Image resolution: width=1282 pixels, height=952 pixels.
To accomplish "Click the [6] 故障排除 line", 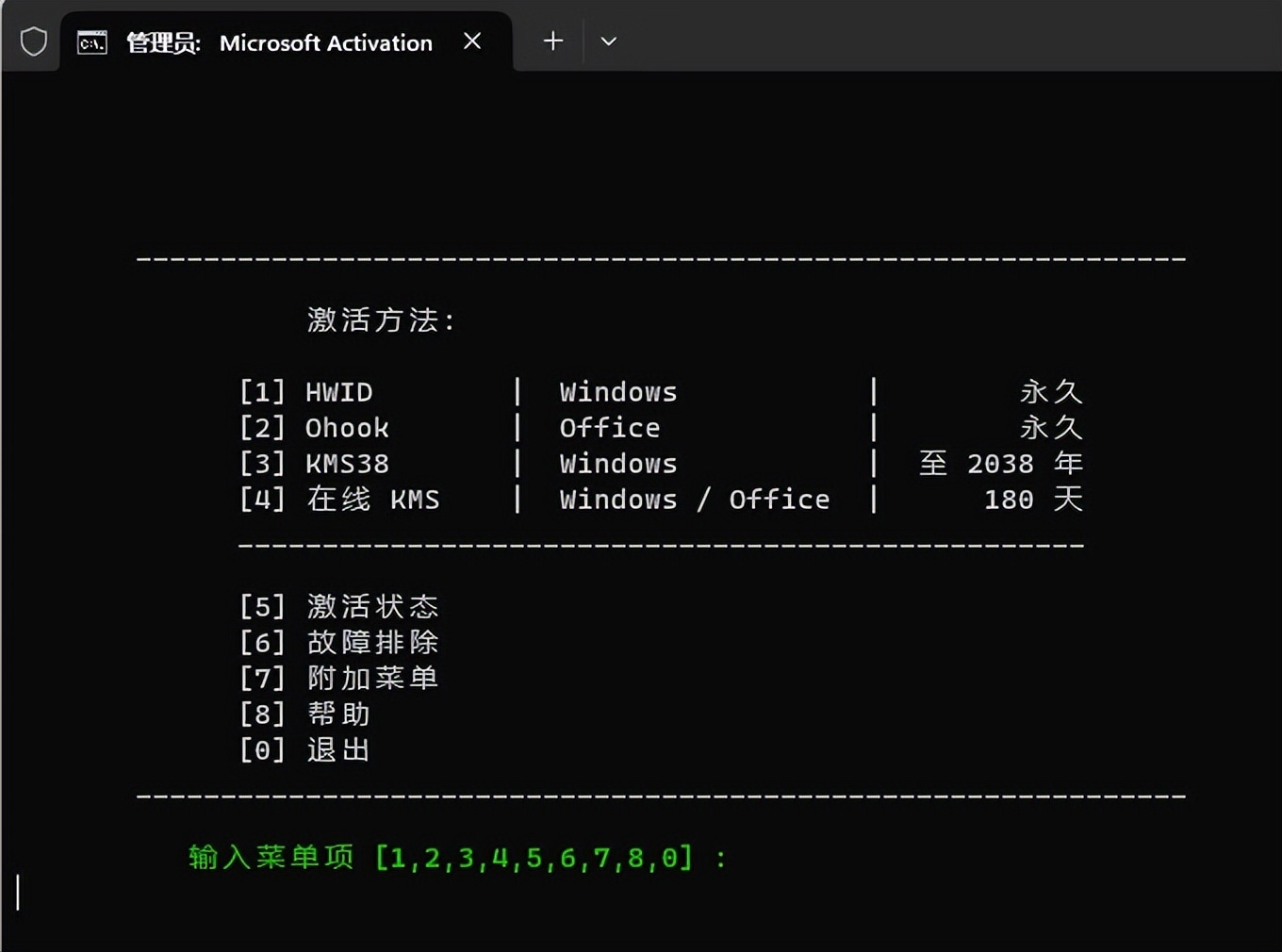I will coord(339,642).
